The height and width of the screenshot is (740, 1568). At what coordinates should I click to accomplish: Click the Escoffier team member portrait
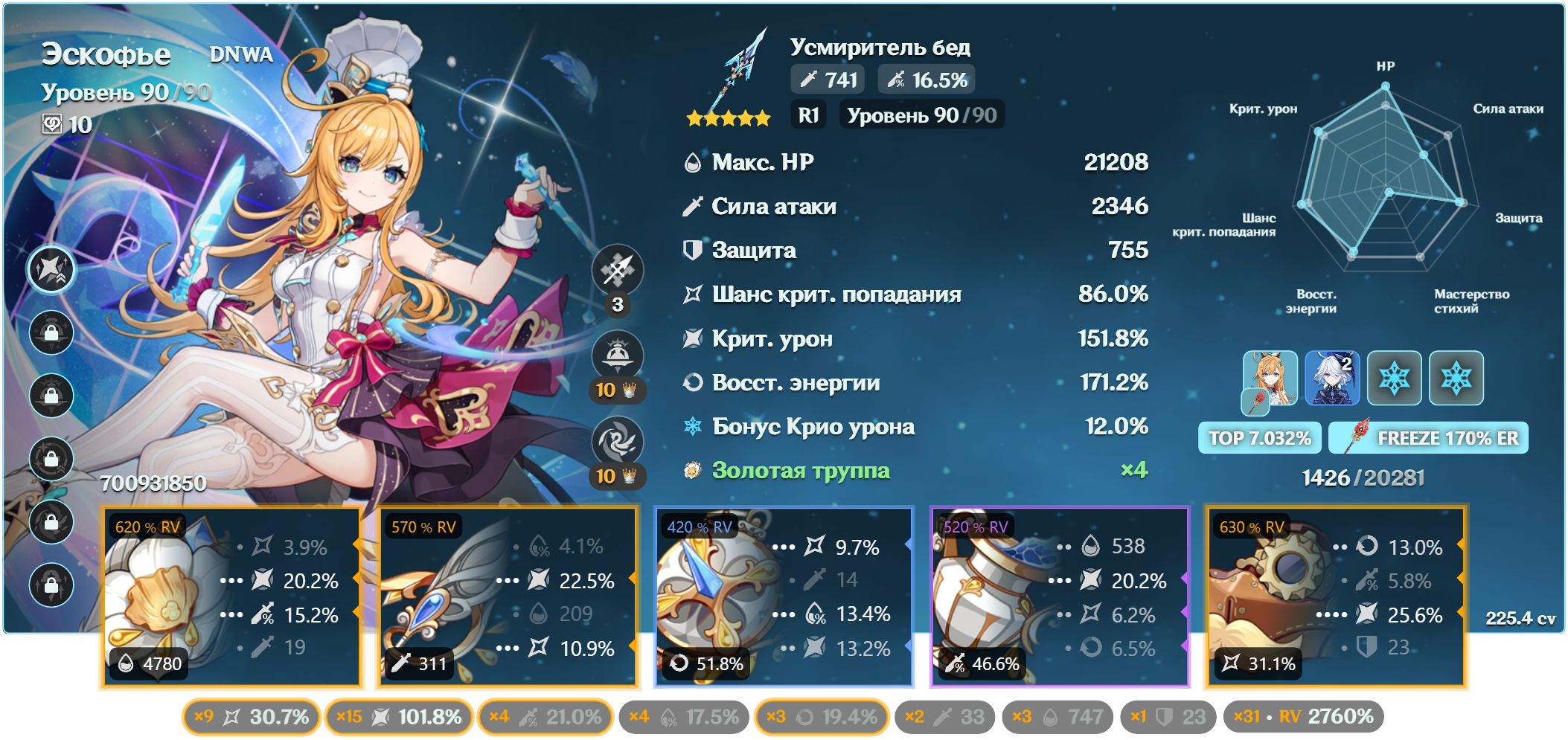click(1270, 379)
